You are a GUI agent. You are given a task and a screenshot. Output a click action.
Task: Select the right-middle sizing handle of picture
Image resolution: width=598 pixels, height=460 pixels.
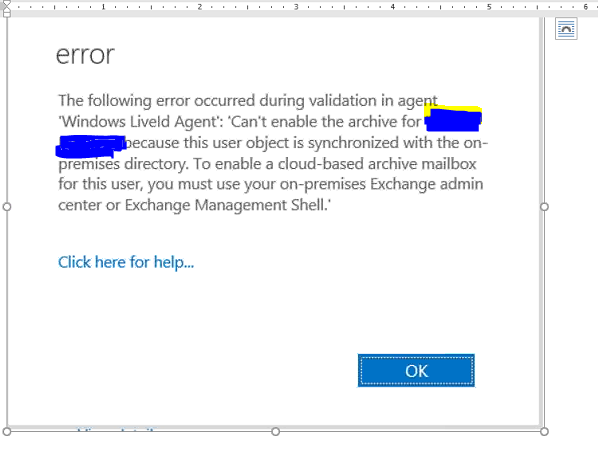pyautogui.click(x=544, y=207)
